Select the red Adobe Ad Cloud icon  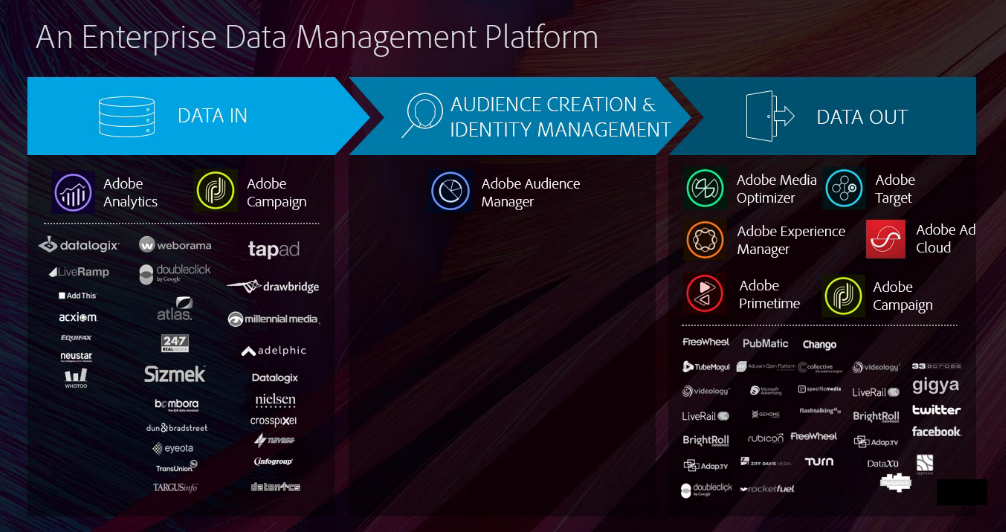coord(885,239)
